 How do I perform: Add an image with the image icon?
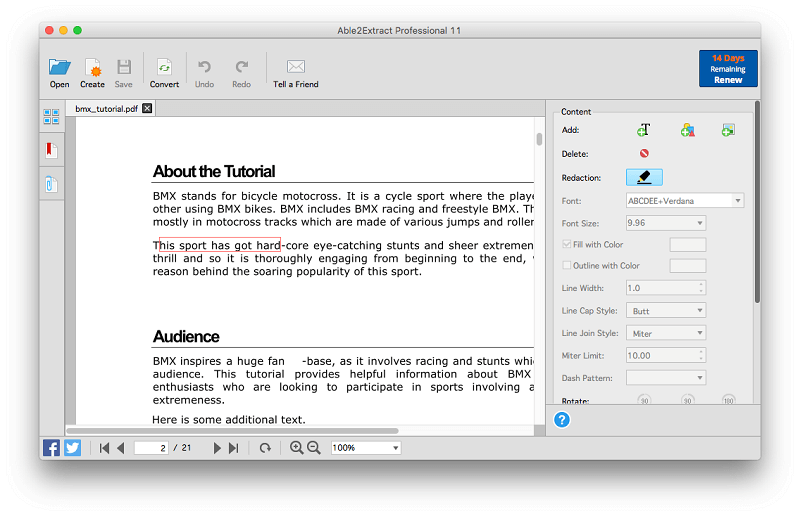coord(728,130)
